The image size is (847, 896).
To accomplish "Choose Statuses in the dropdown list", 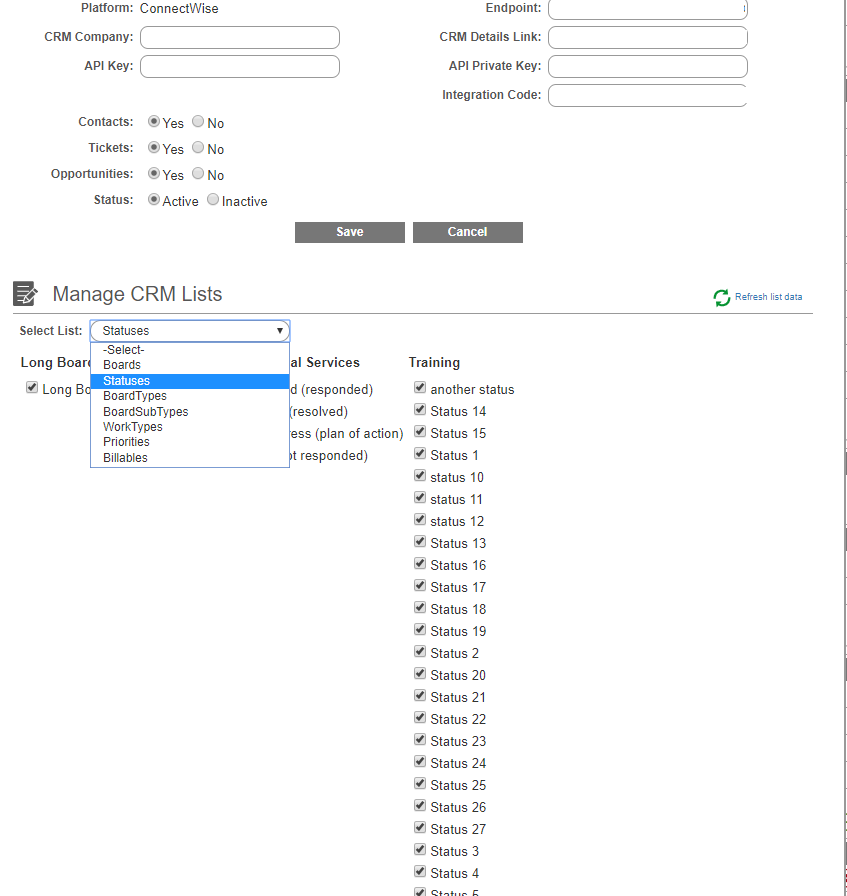I will pyautogui.click(x=190, y=381).
